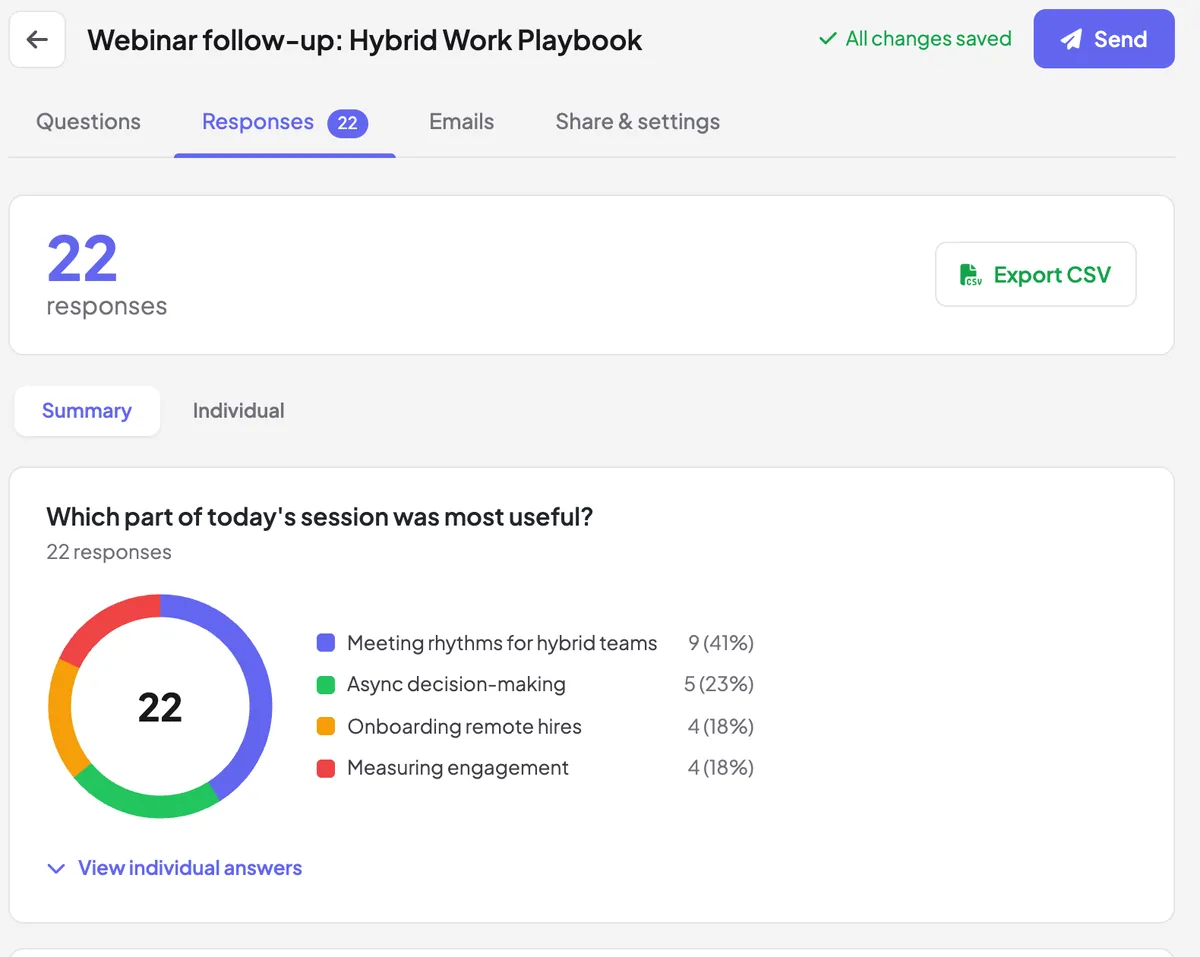Click the value 9 (41%)
This screenshot has height=957, width=1200.
[721, 643]
